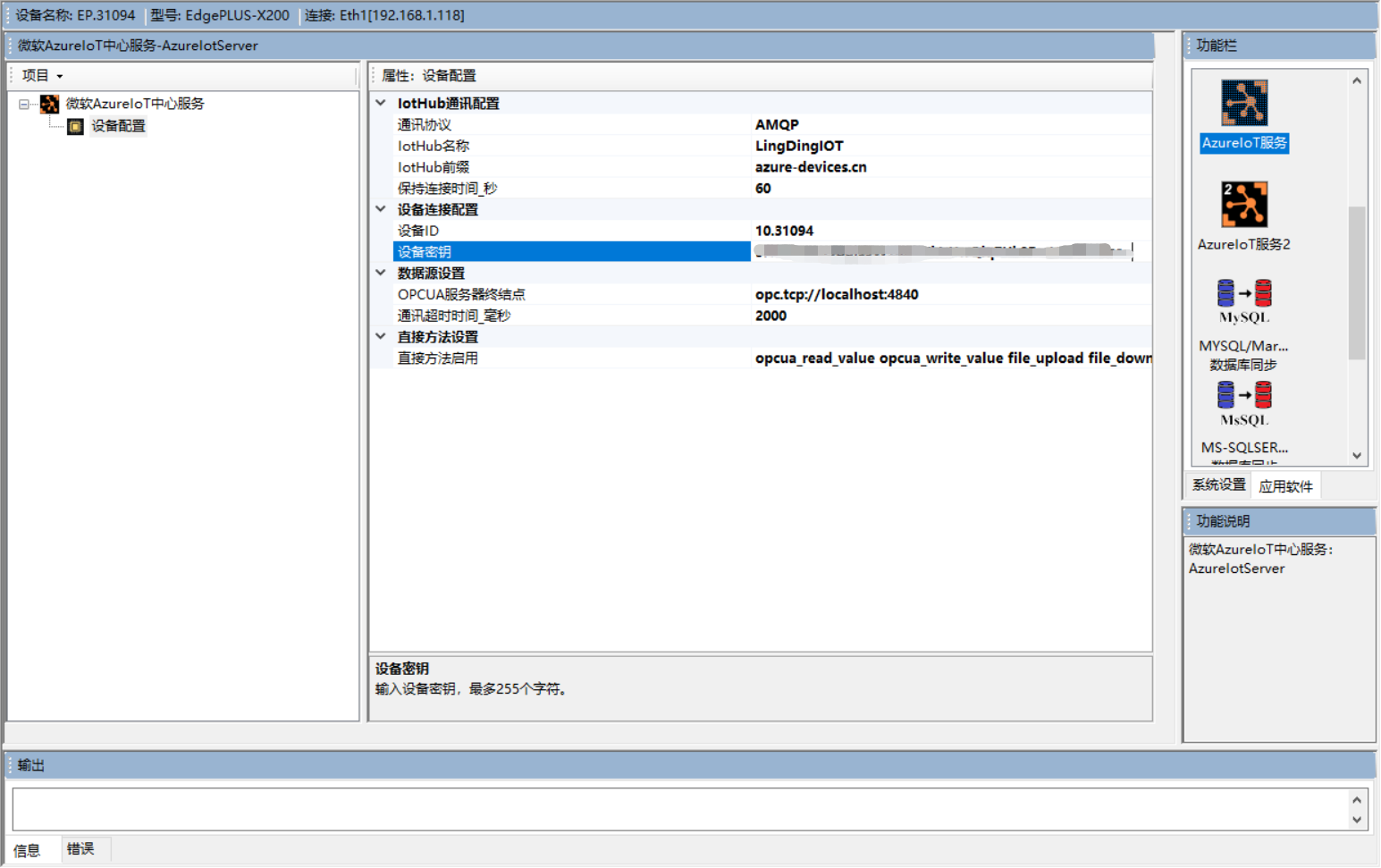Click the 微软AzureIoT中心服务 tree node icon
1381x868 pixels.
49,104
